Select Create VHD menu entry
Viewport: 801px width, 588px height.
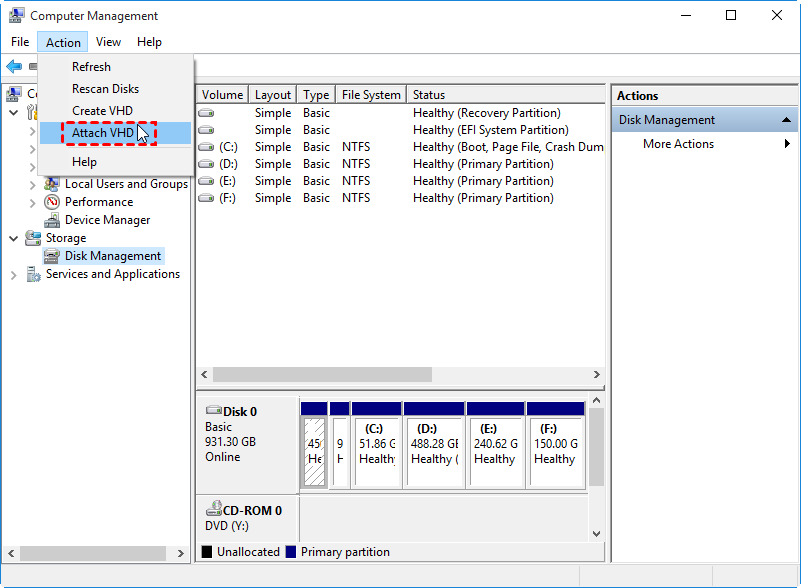coord(102,111)
